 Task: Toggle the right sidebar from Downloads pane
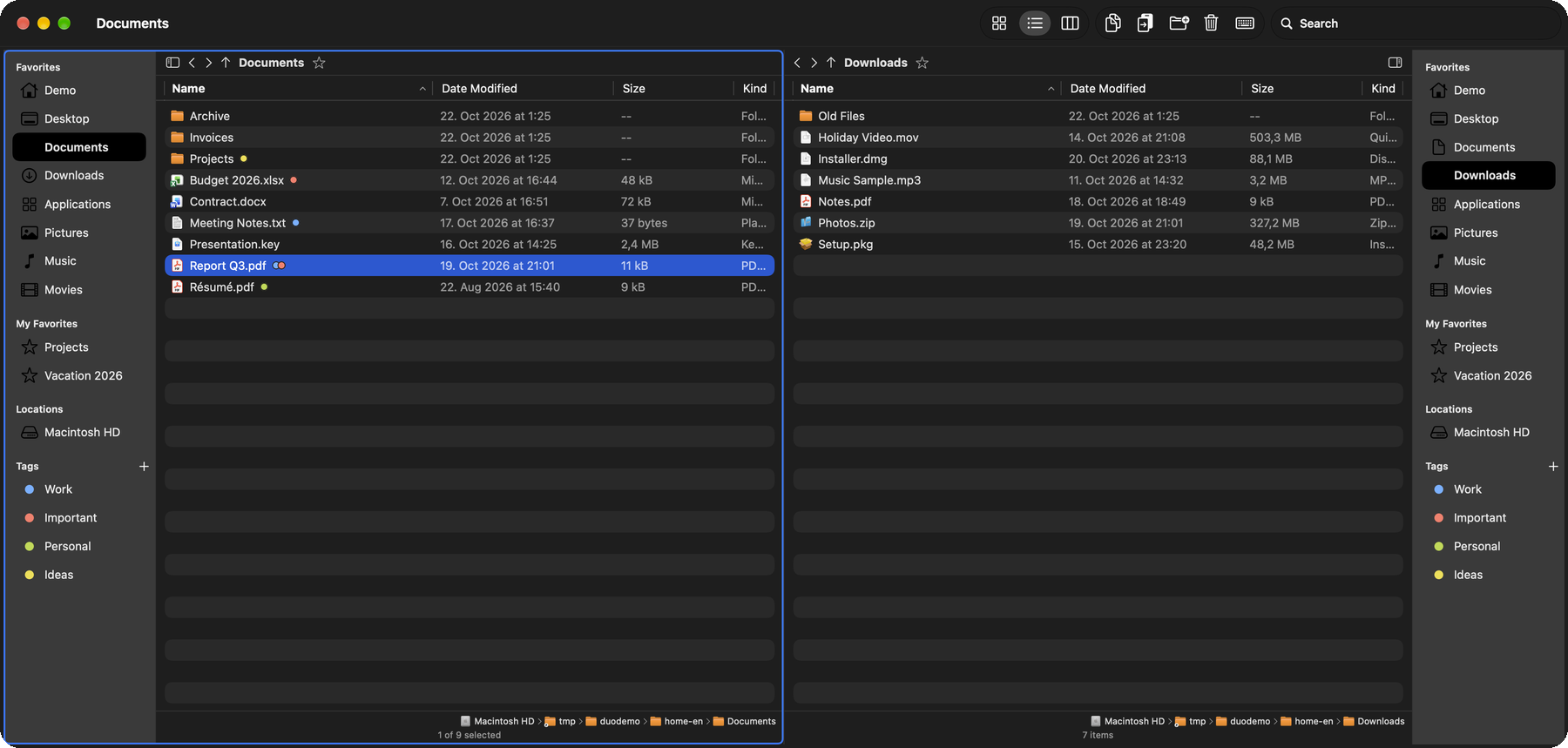point(1395,63)
